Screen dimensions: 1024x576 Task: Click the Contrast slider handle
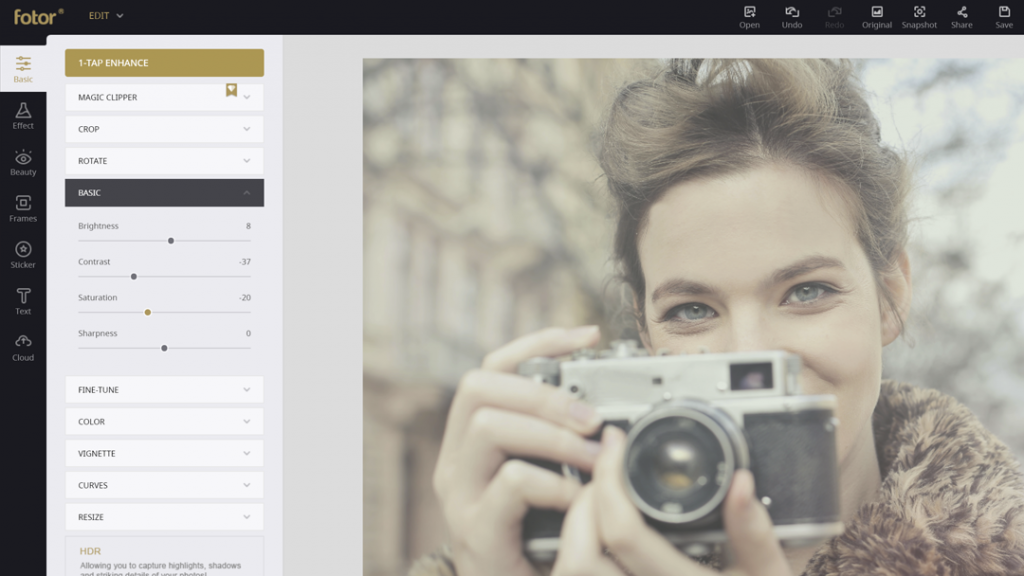click(134, 277)
